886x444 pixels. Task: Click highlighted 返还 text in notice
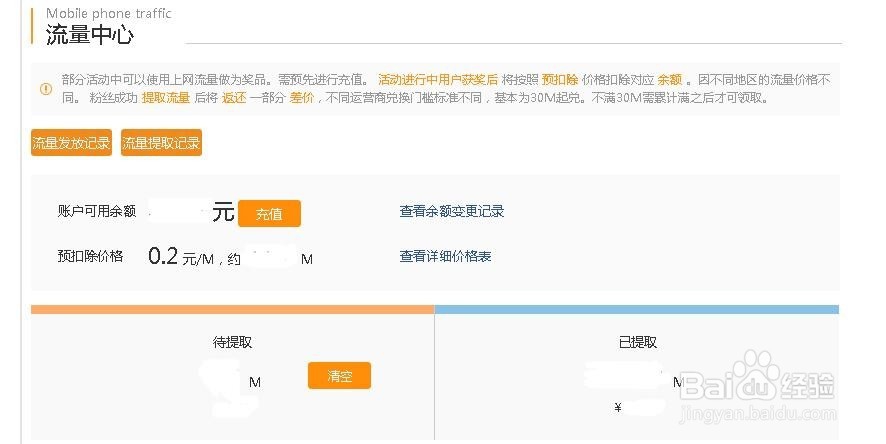[x=234, y=98]
